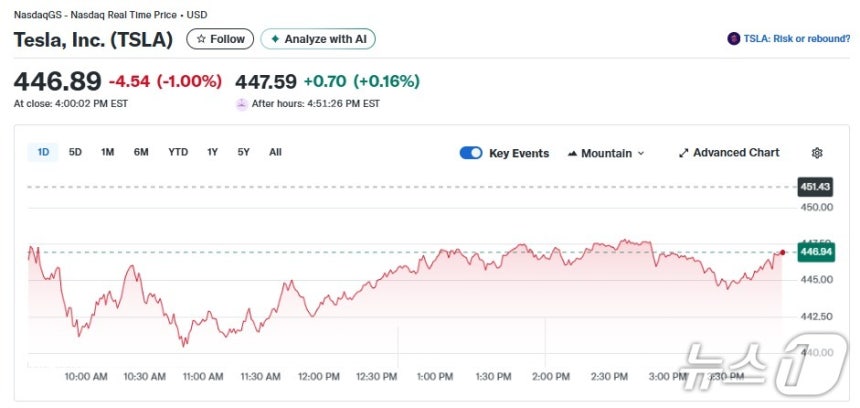Screen dimensions: 860x408
Task: Click the sparkle icon on Analyze with AI
Action: (x=273, y=39)
